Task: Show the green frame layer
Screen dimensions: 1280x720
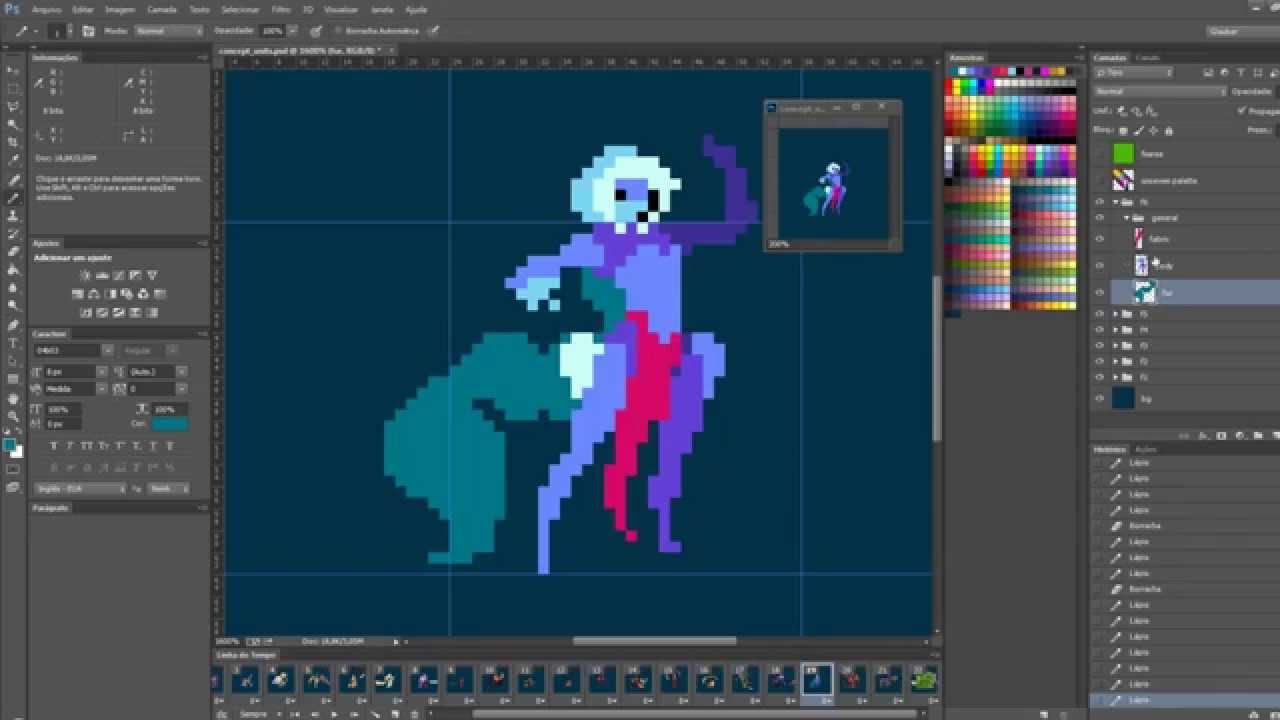Action: (1100, 154)
